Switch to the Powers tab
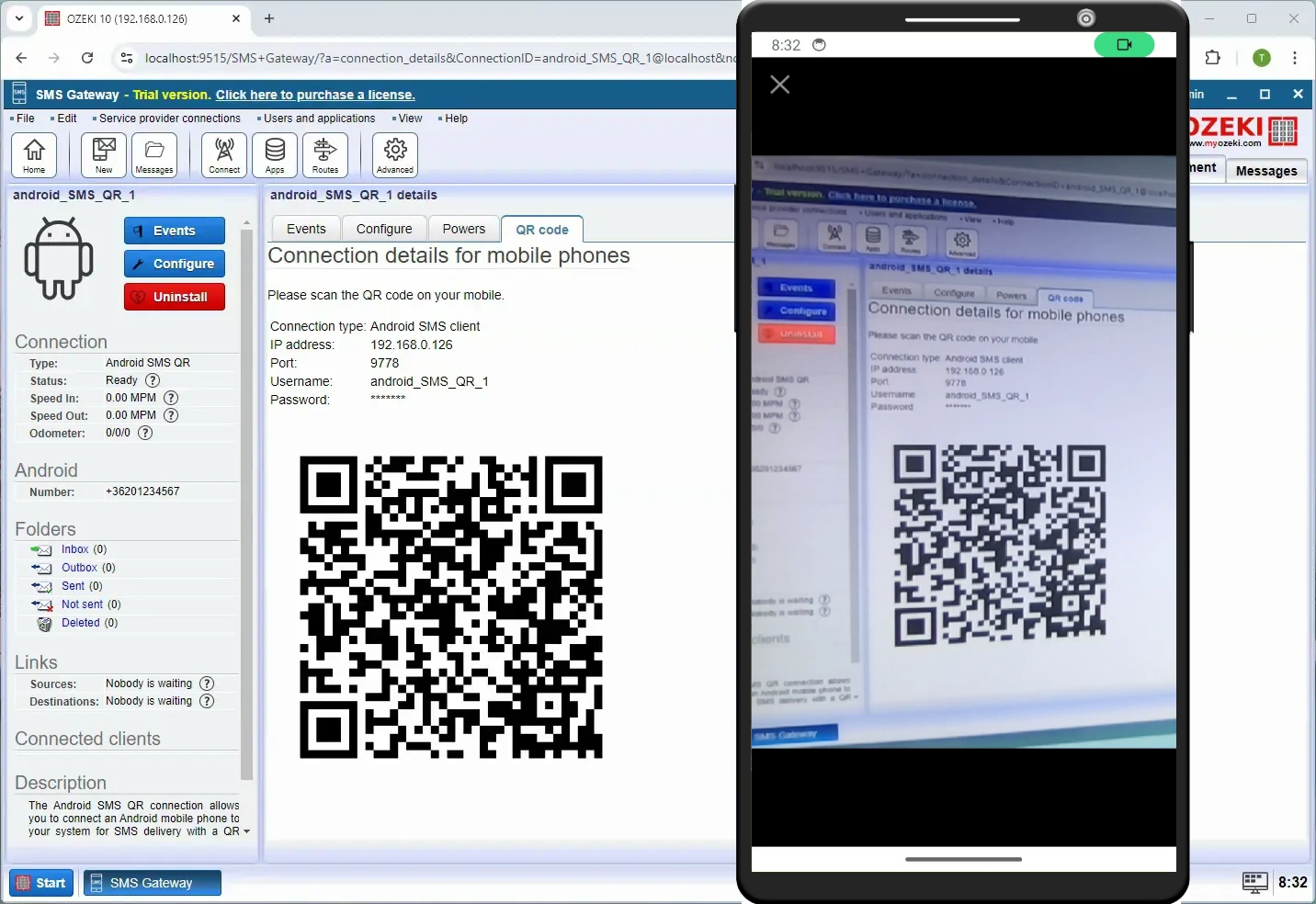1316x904 pixels. 464,229
